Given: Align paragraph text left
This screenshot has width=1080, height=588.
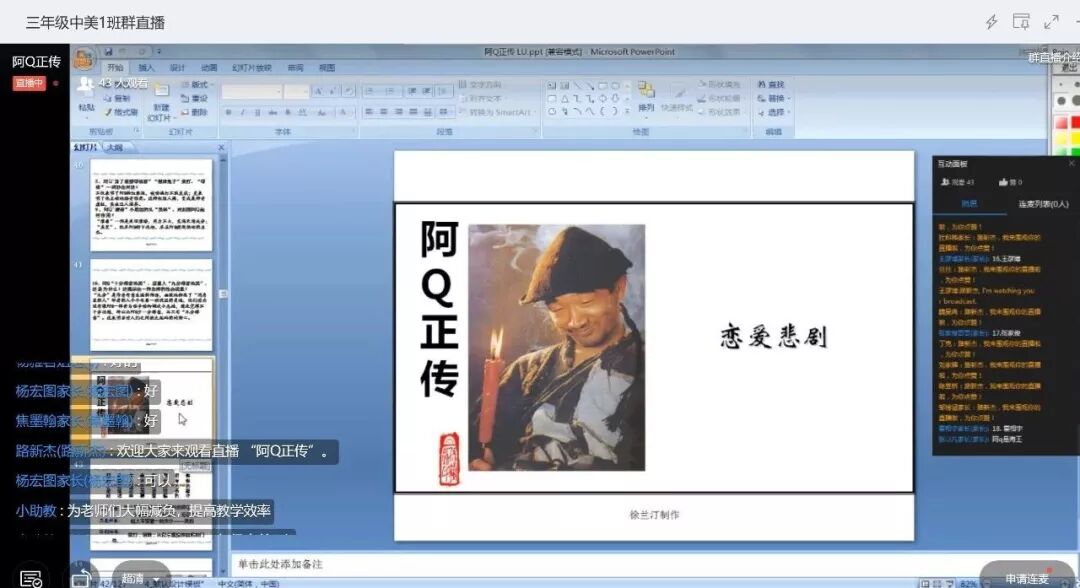Looking at the screenshot, I should [369, 112].
